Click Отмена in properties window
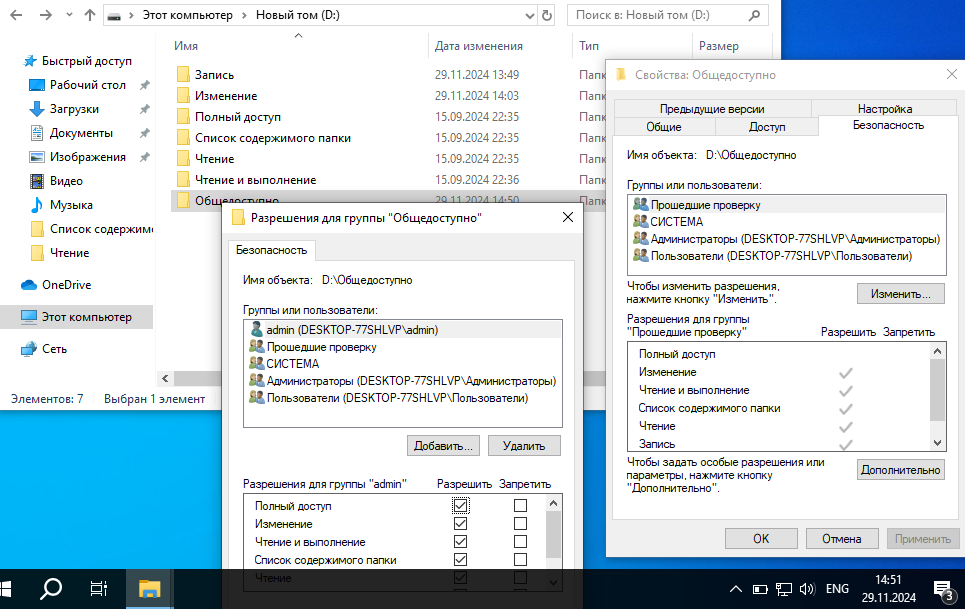Image resolution: width=965 pixels, height=609 pixels. [841, 539]
